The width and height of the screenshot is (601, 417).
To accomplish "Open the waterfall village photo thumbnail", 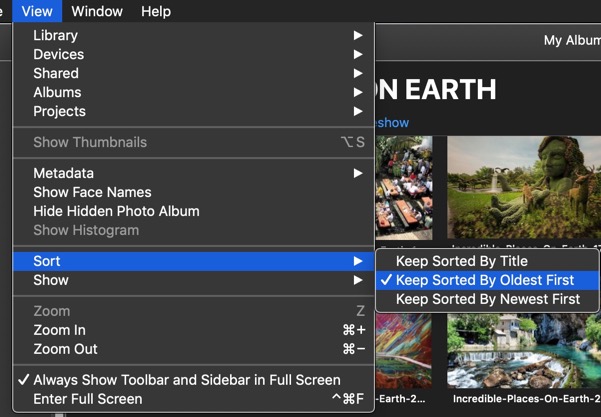I will tap(523, 351).
